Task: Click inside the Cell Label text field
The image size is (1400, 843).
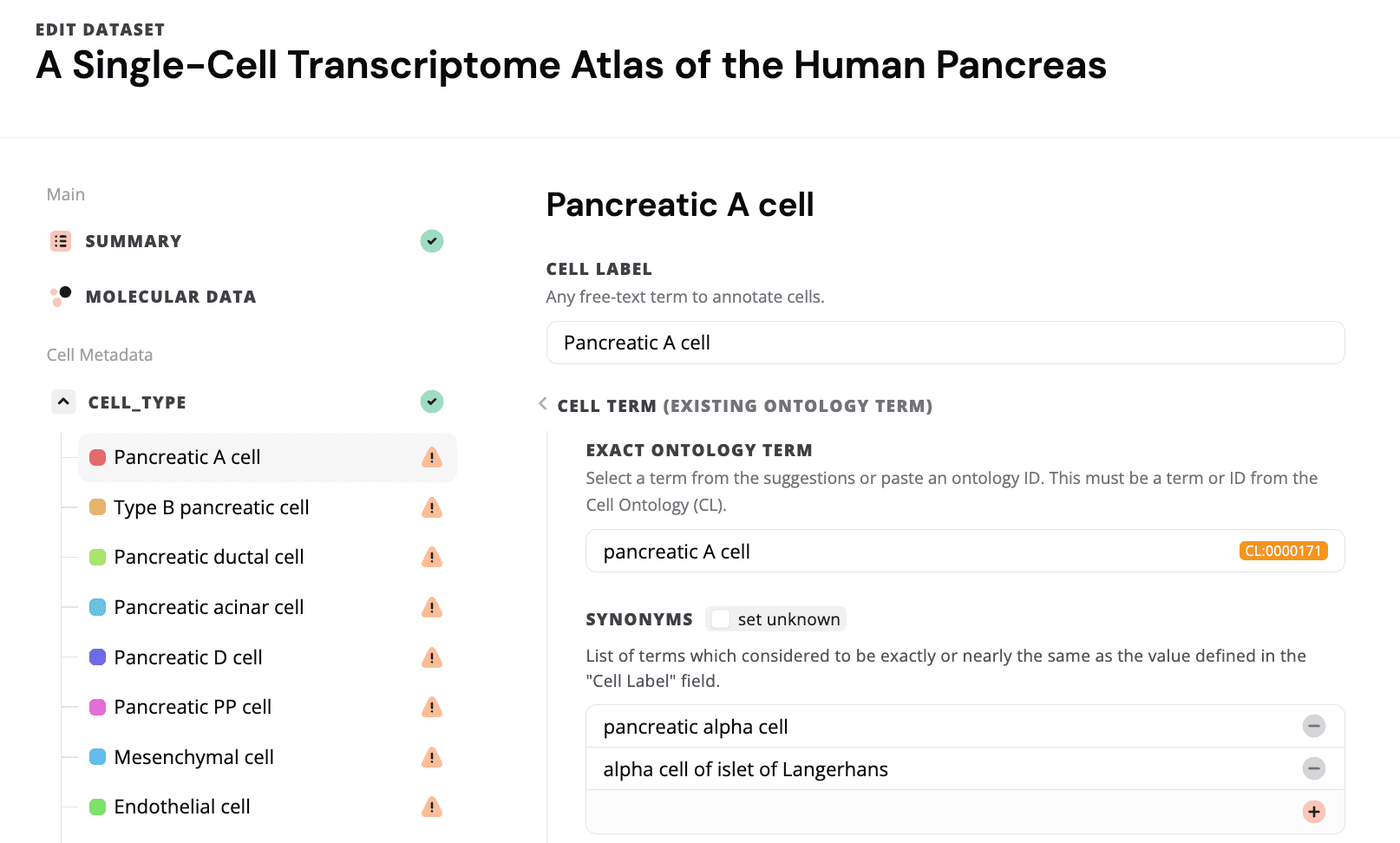Action: 945,343
